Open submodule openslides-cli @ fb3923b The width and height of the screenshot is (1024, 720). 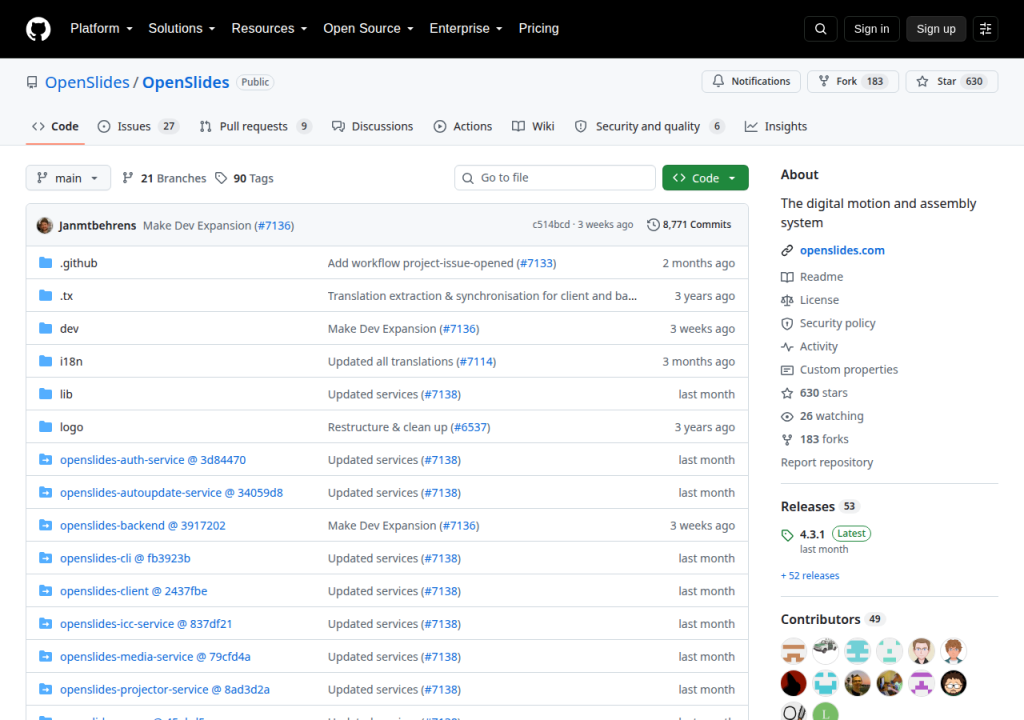tap(125, 558)
